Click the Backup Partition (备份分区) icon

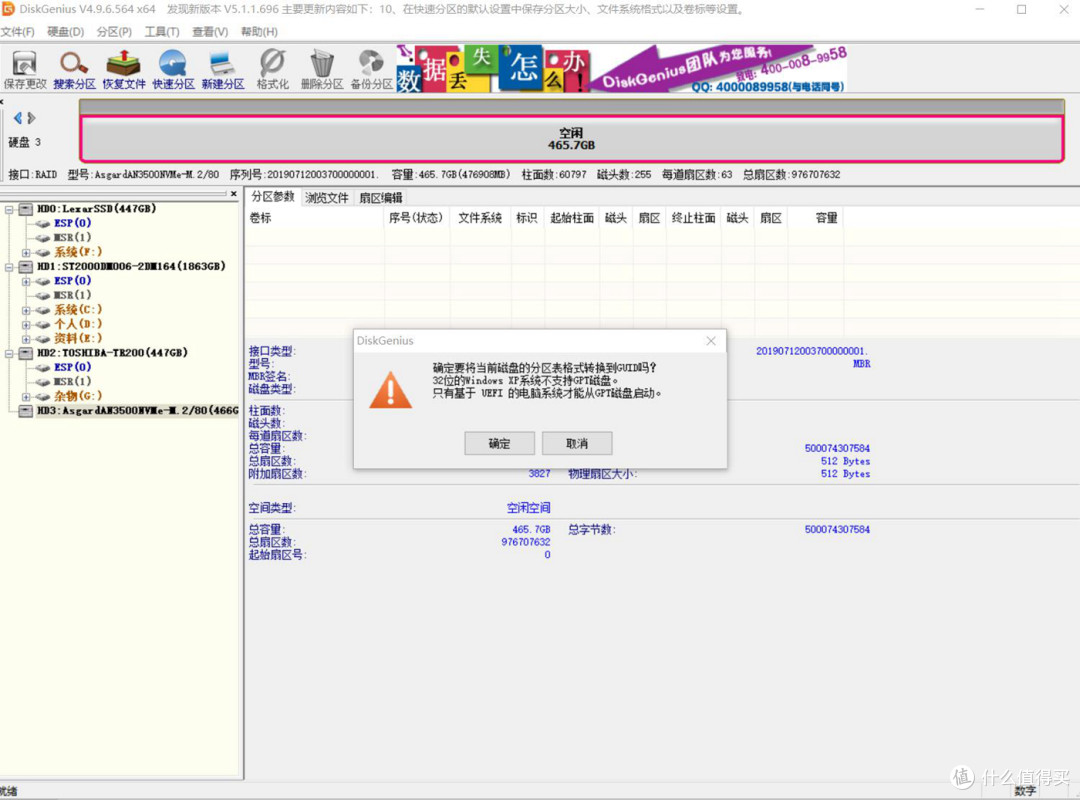click(371, 70)
